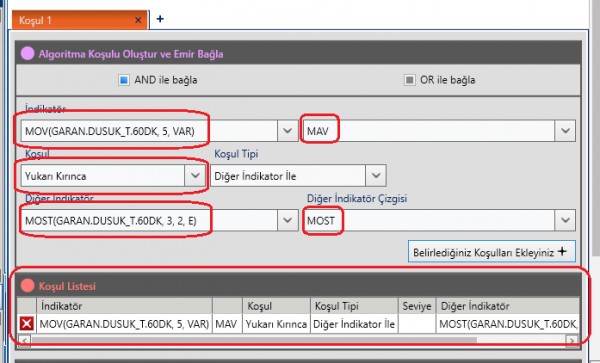The height and width of the screenshot is (363, 600).
Task: Open the MAV line dropdown arrow
Action: pyautogui.click(x=565, y=131)
